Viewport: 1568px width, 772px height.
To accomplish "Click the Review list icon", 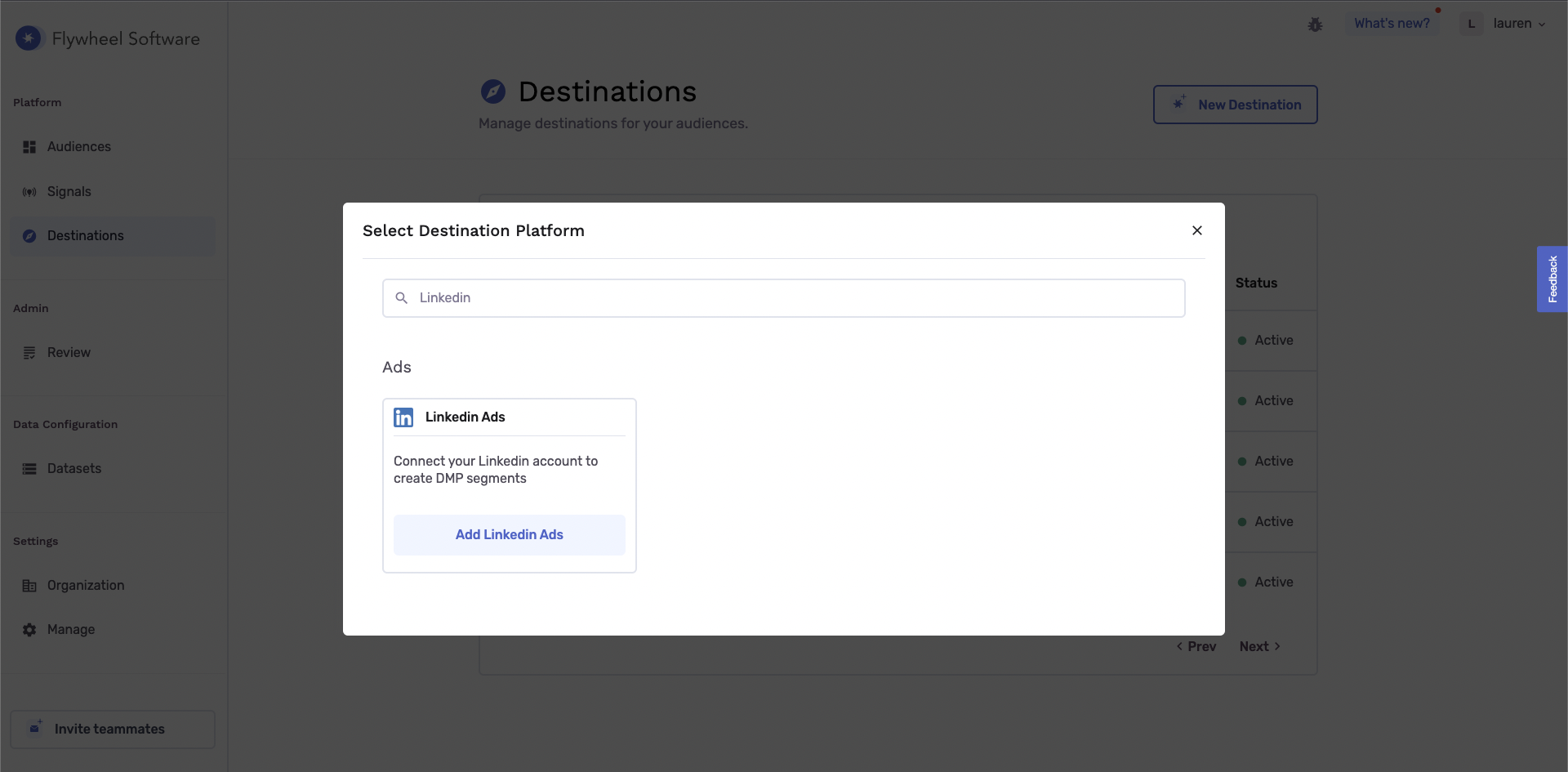I will 29,353.
